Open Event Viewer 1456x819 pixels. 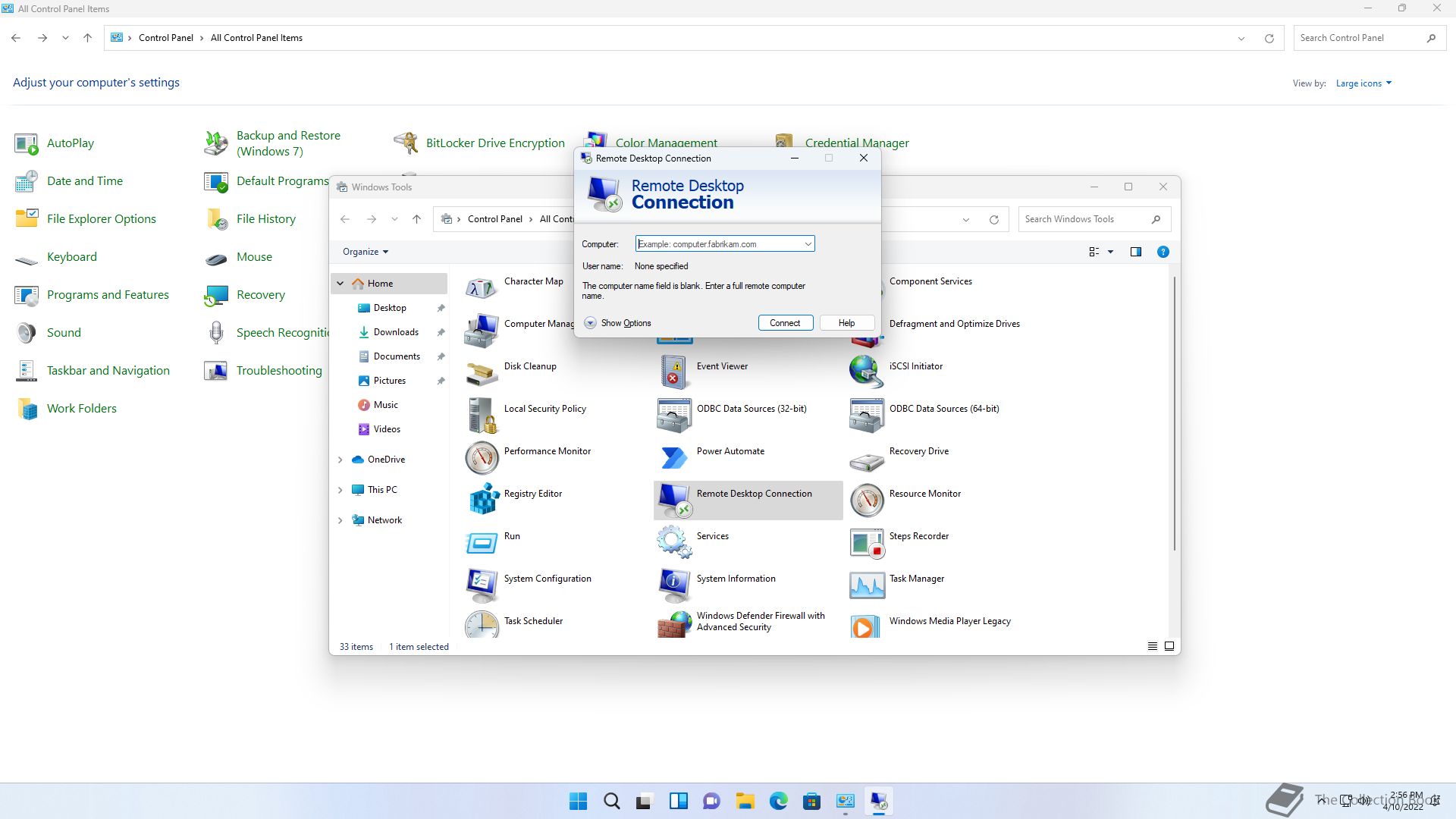coord(703,372)
